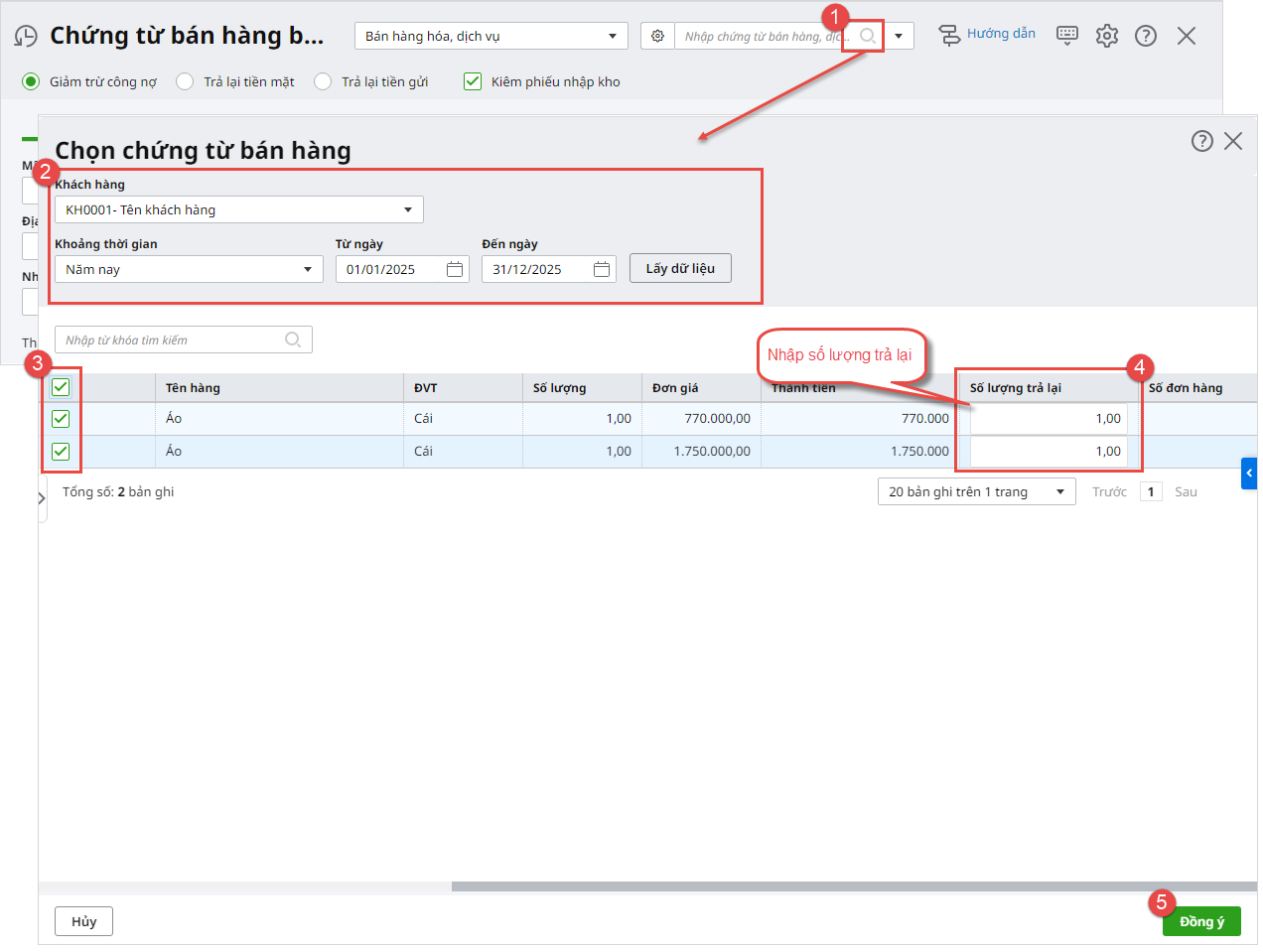This screenshot has height=952, width=1263.
Task: Toggle Kiêm phiếu nhập kho checkbox
Action: tap(473, 81)
